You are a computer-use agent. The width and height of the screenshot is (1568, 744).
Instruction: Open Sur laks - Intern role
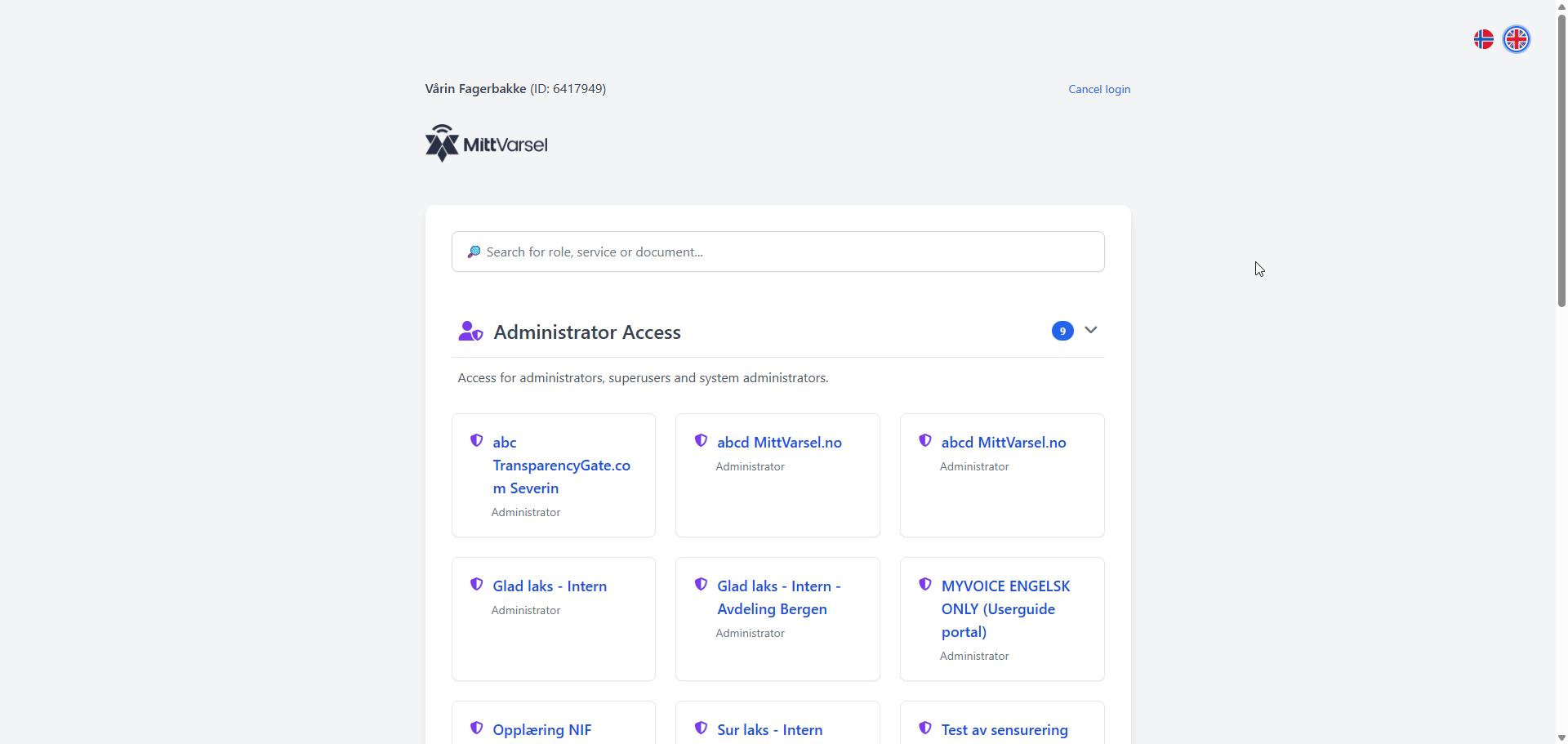pos(769,729)
